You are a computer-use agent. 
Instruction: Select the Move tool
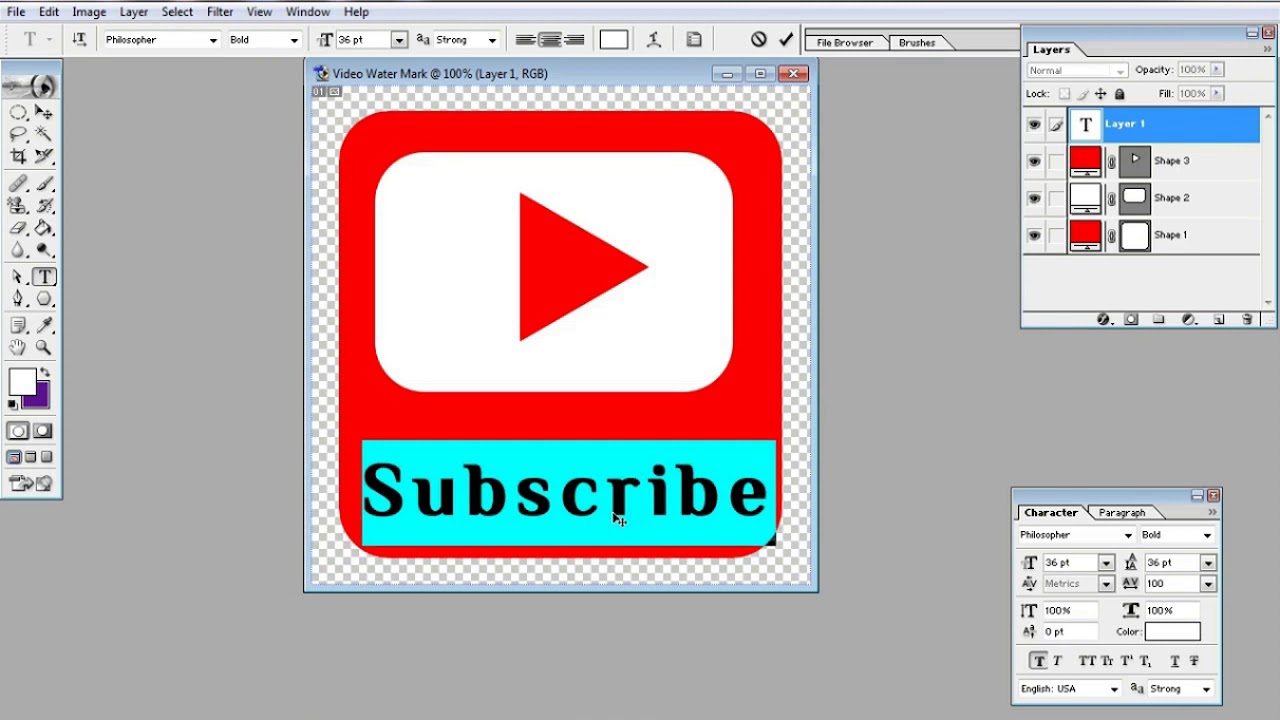(x=44, y=112)
